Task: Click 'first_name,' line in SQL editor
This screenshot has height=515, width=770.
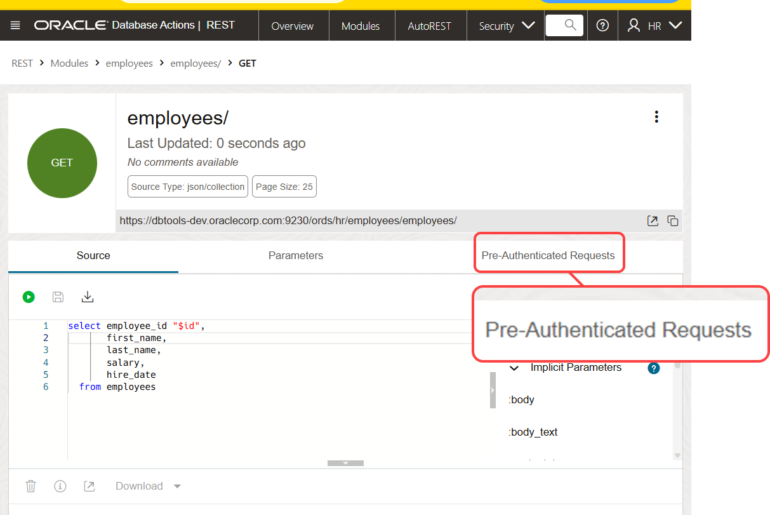Action: [x=137, y=338]
